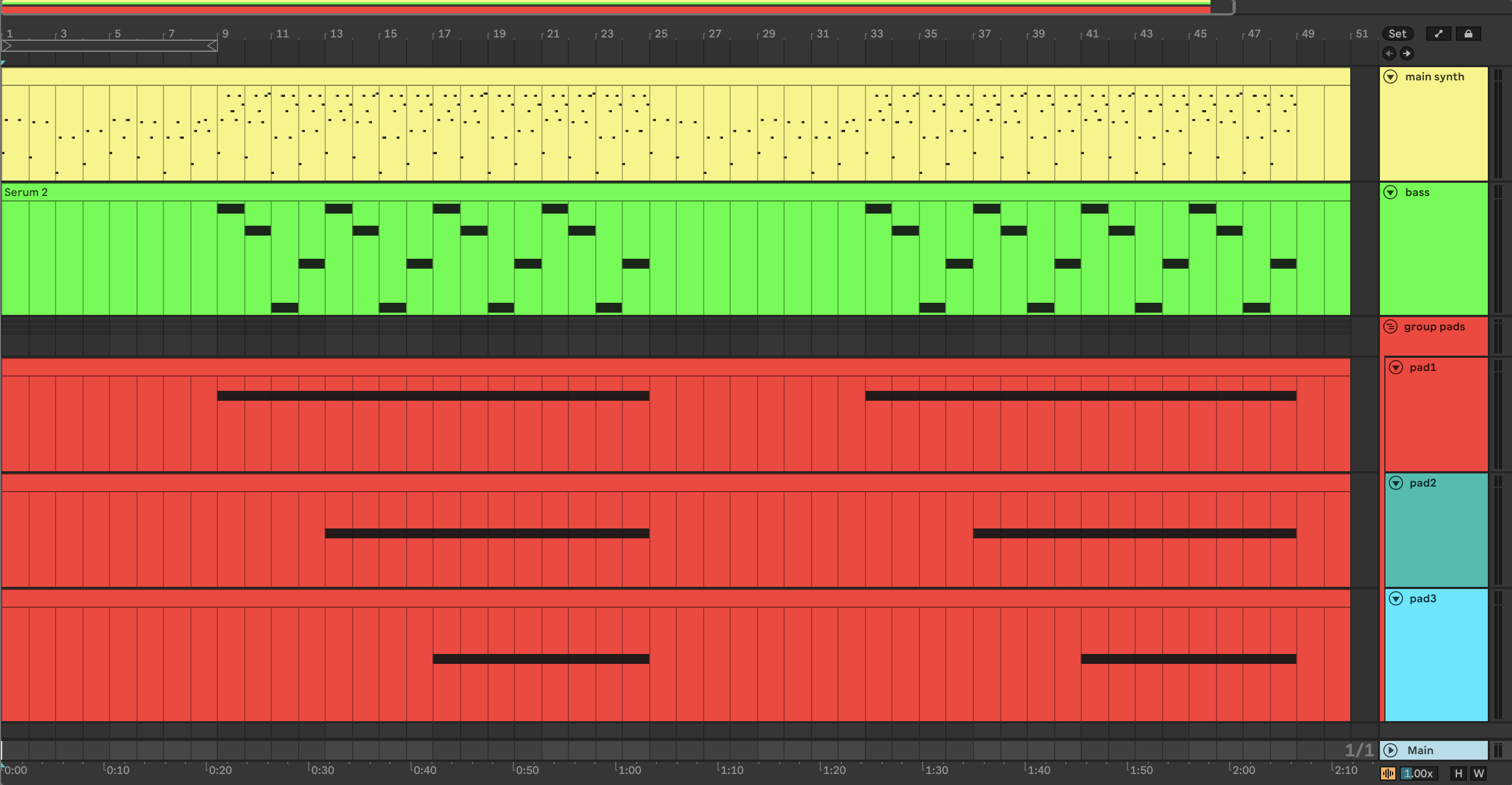Toggle the W width optimize button
1512x785 pixels.
tap(1478, 773)
